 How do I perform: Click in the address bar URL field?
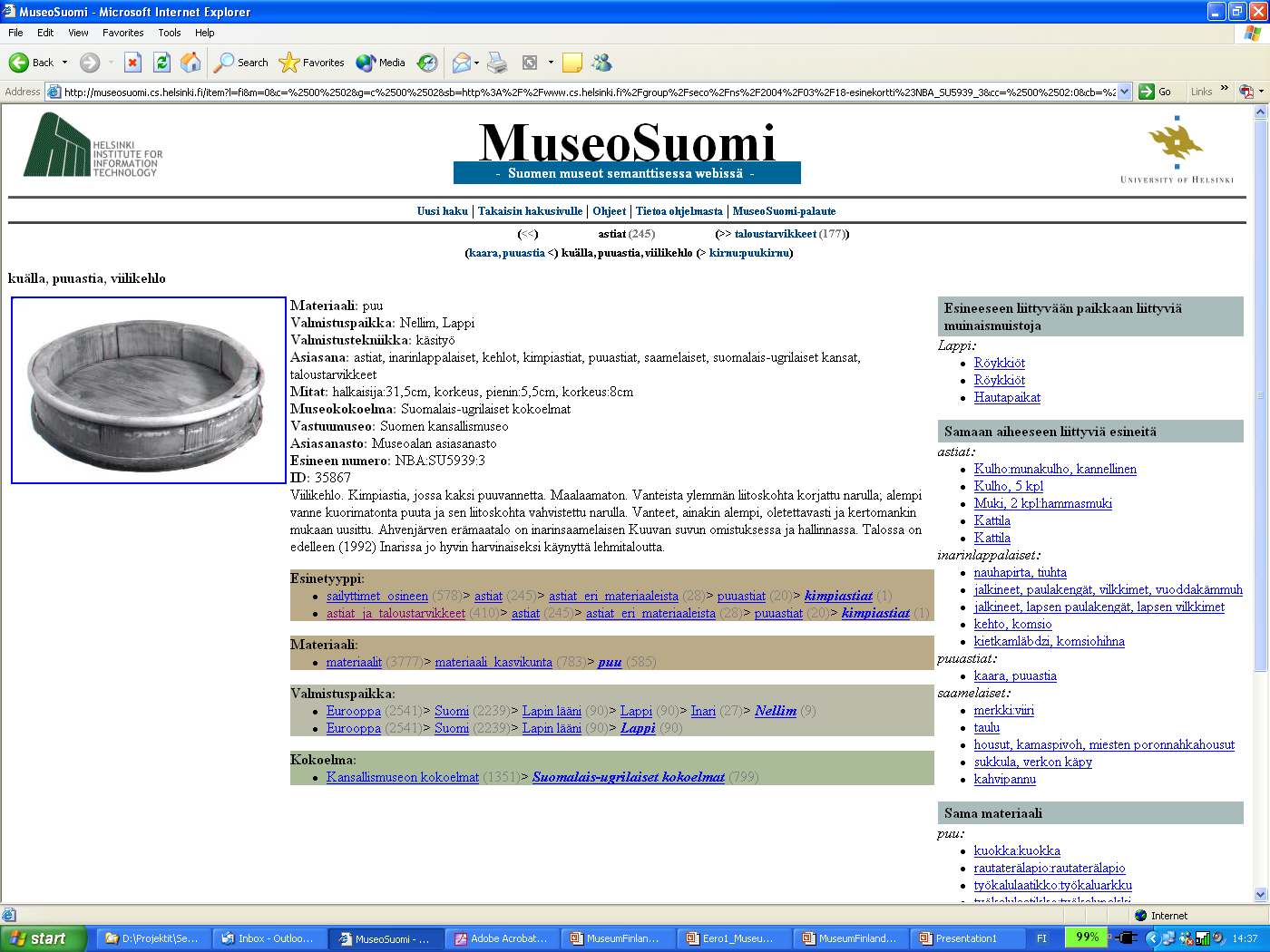589,92
